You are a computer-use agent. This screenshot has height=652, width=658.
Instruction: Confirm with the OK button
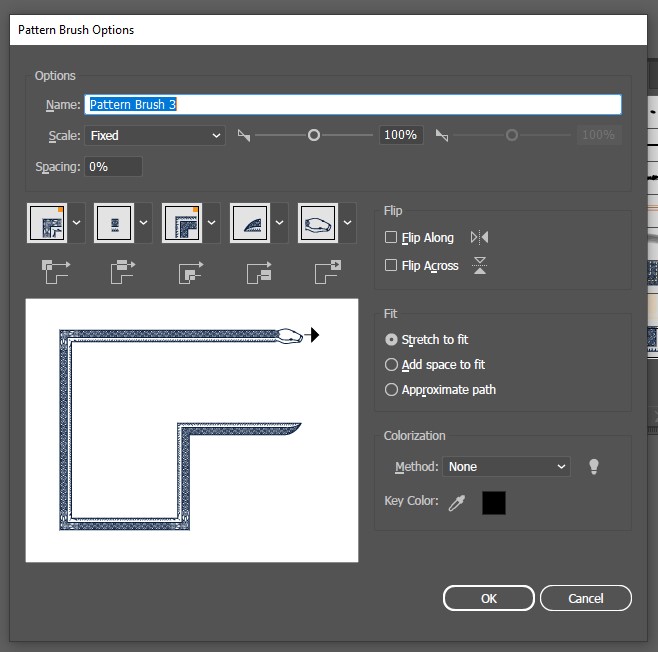pyautogui.click(x=488, y=598)
